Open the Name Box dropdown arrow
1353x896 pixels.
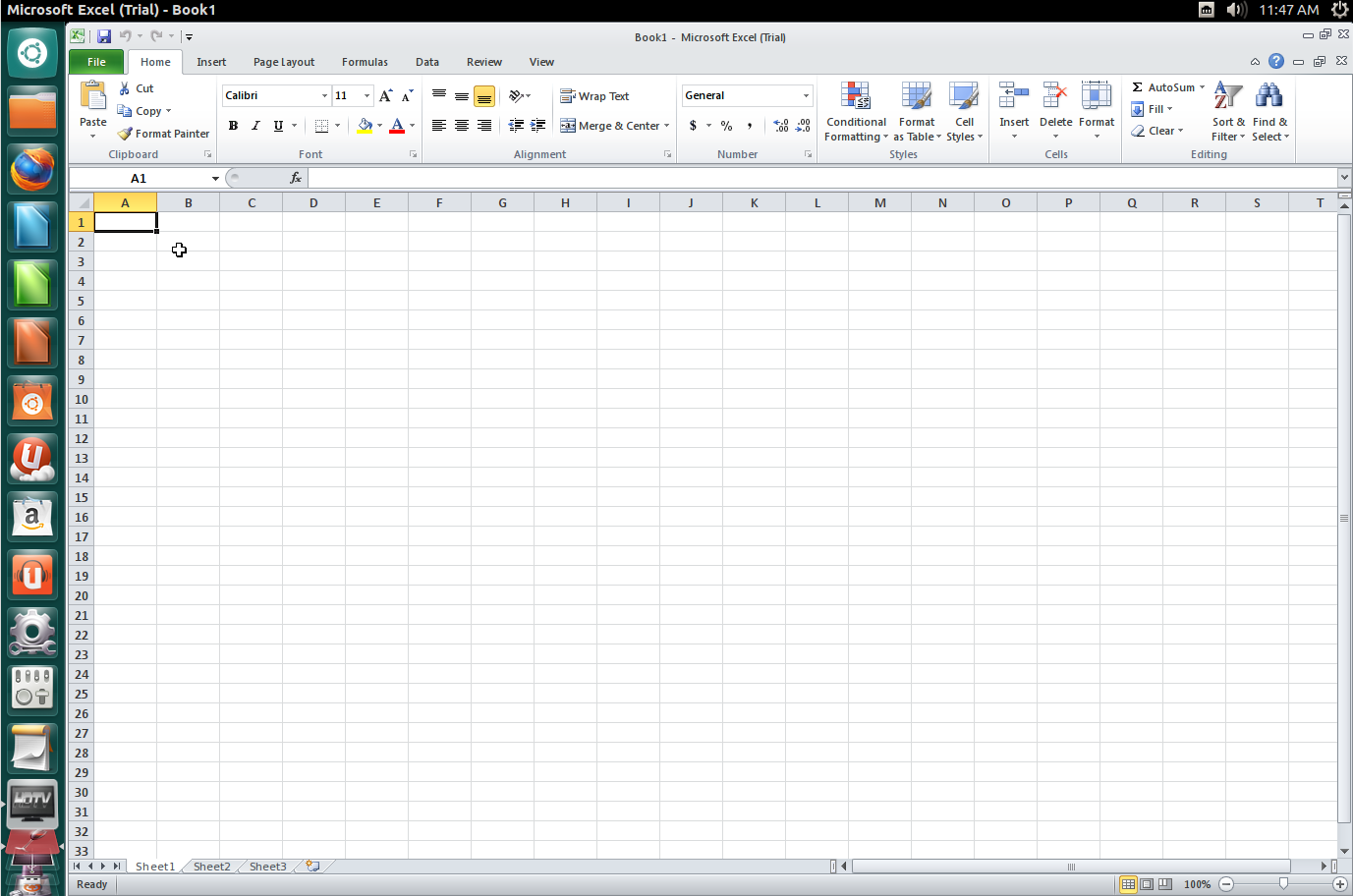[215, 178]
